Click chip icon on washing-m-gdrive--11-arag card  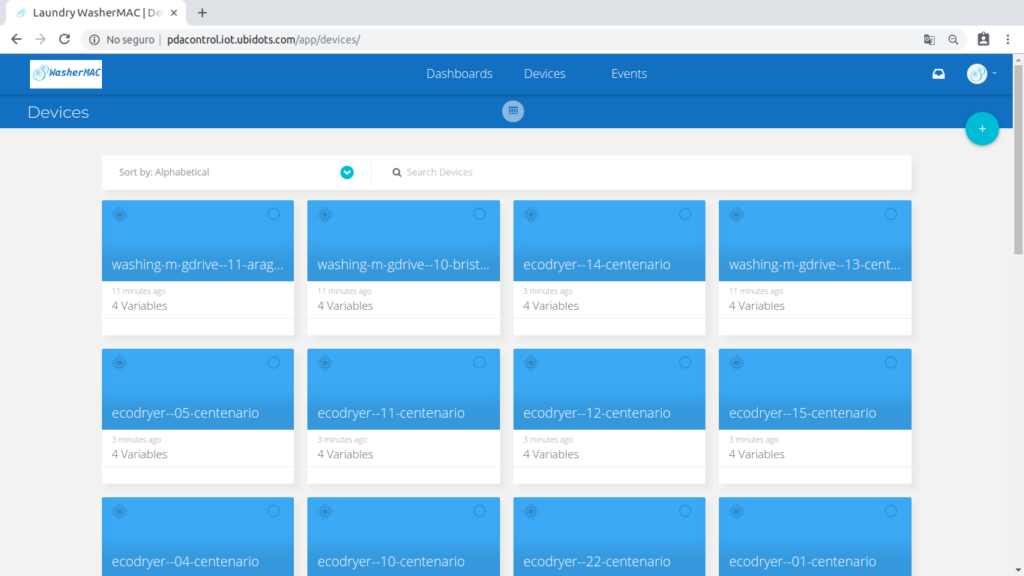(x=120, y=214)
